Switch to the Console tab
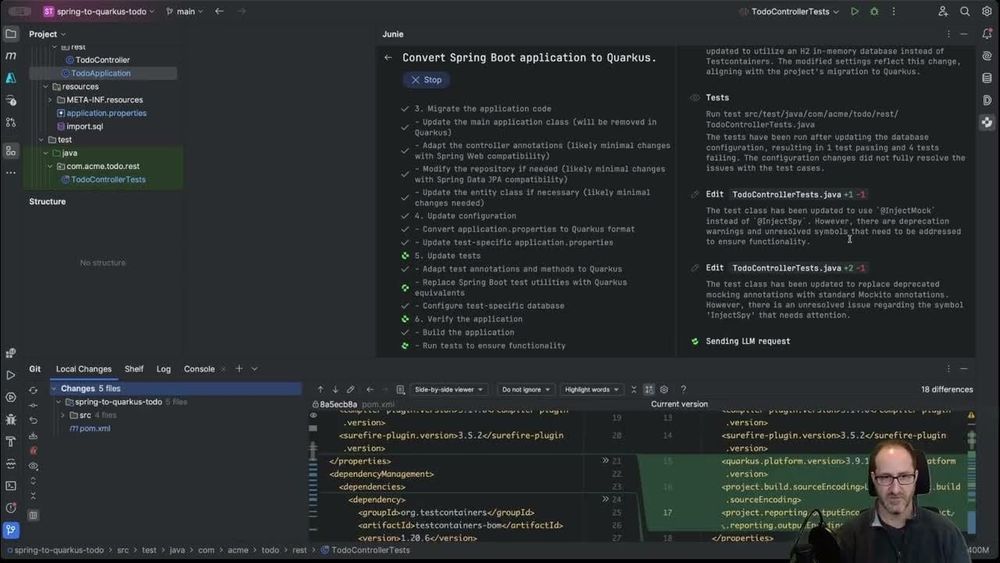 point(199,369)
